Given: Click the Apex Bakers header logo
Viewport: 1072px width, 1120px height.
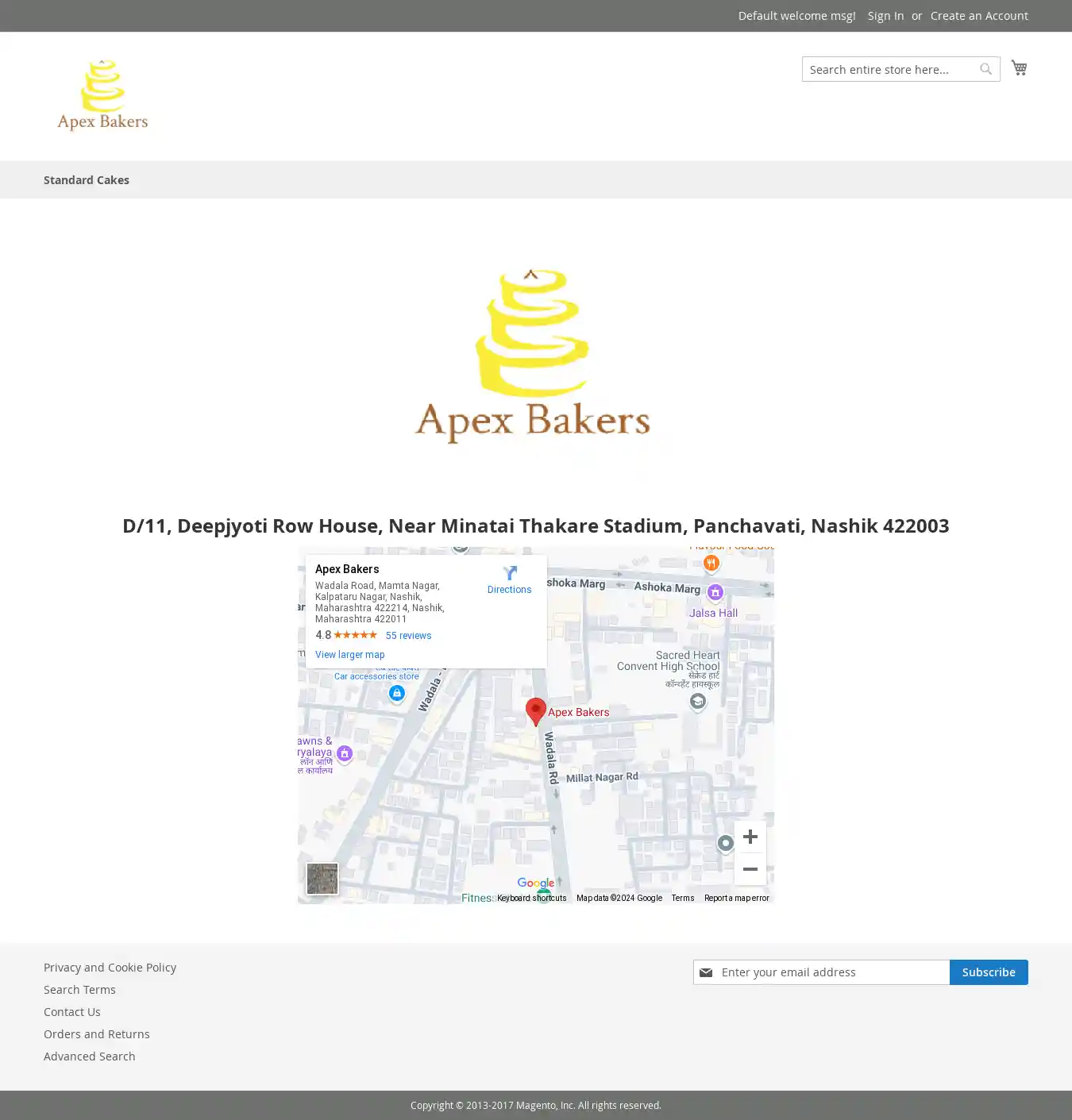Looking at the screenshot, I should coord(102,95).
